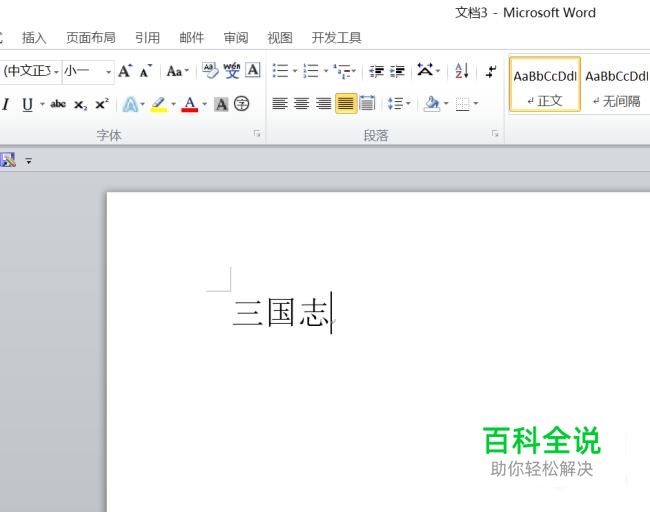The width and height of the screenshot is (650, 512).
Task: Click the Enclose Characters circled icon
Action: (242, 104)
